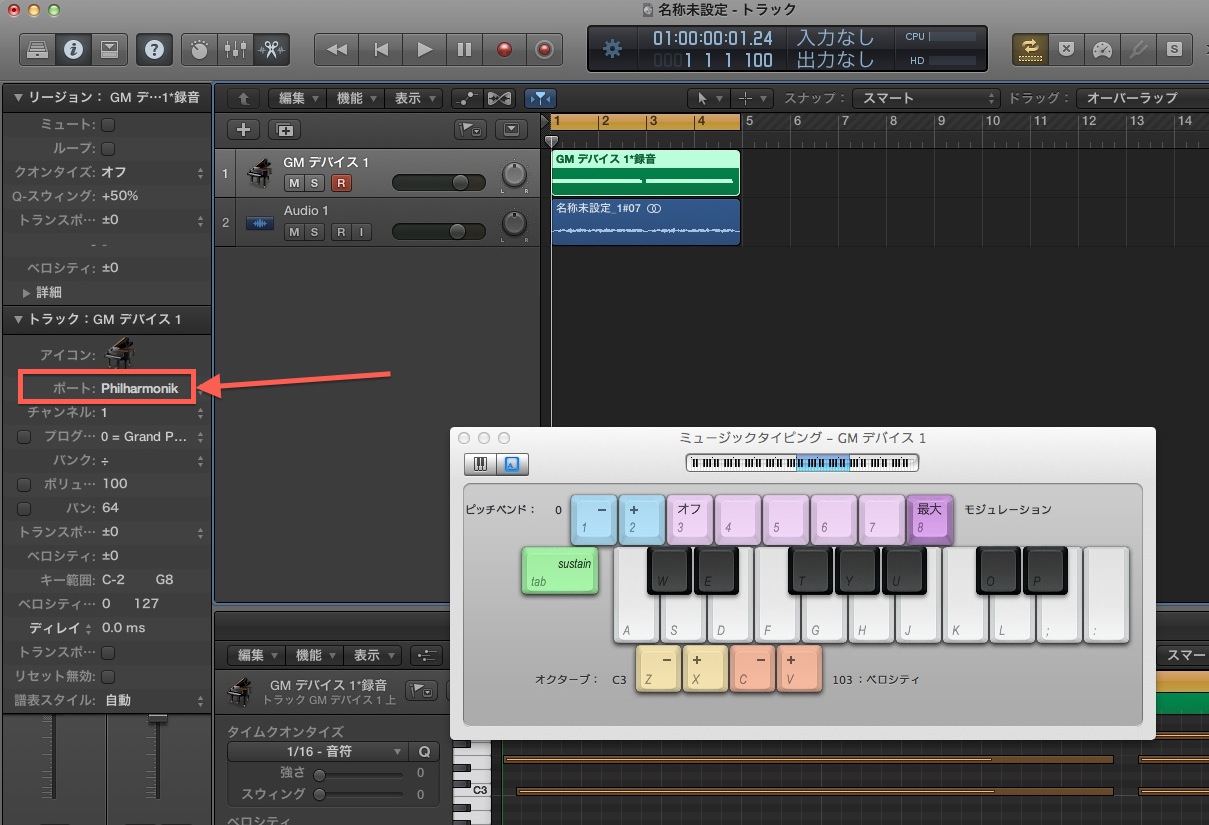The width and height of the screenshot is (1209, 825).
Task: Open ドラッグ オーバーラップ dropdown
Action: click(1141, 98)
